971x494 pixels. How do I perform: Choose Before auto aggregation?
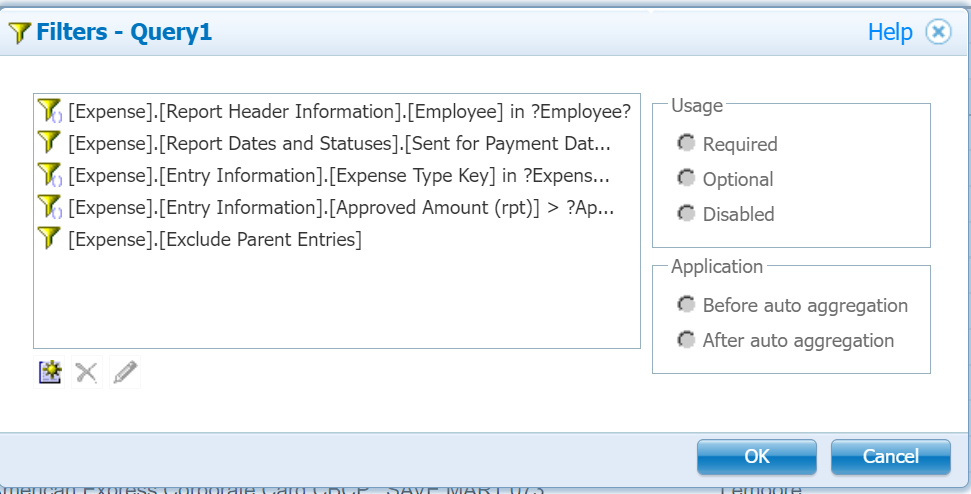(x=686, y=305)
